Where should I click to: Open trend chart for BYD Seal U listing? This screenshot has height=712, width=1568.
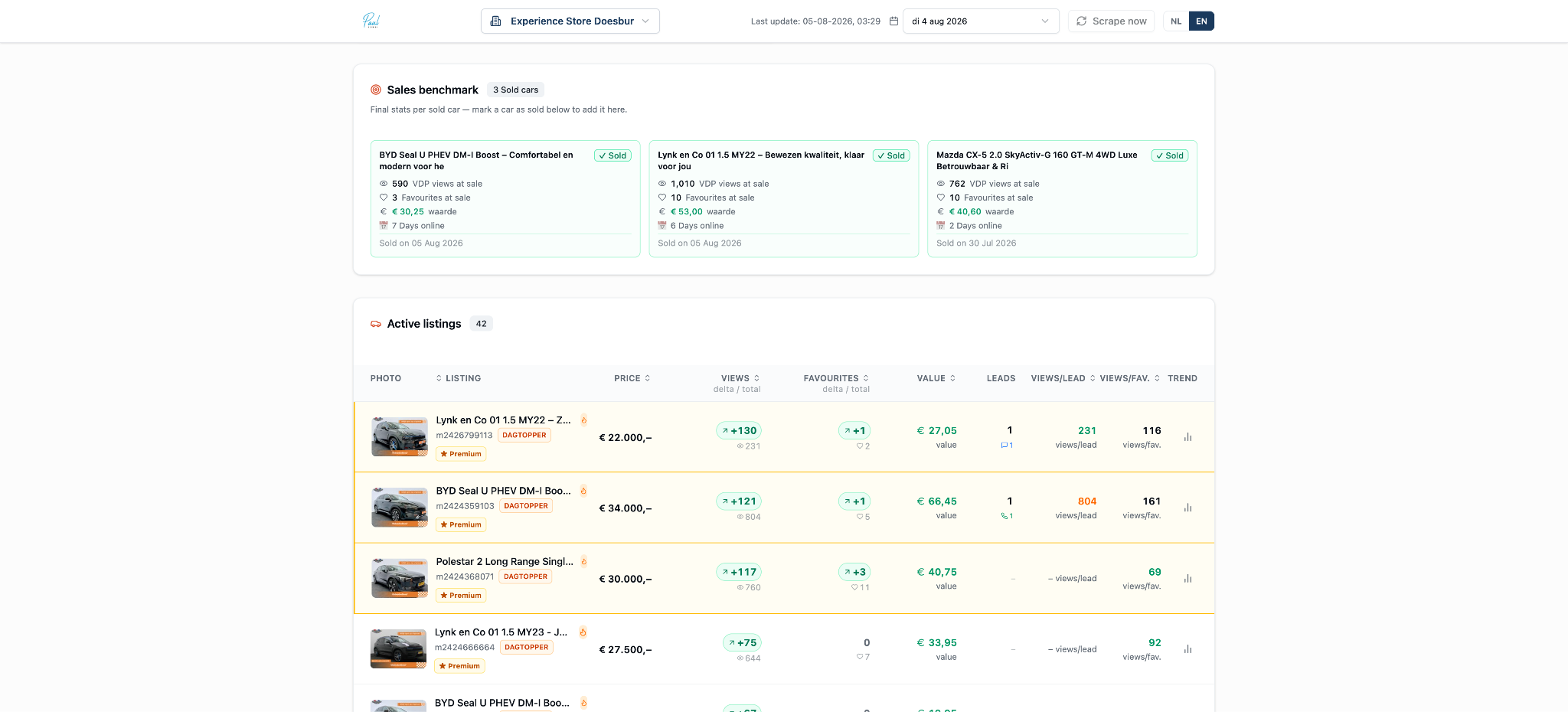(x=1187, y=508)
